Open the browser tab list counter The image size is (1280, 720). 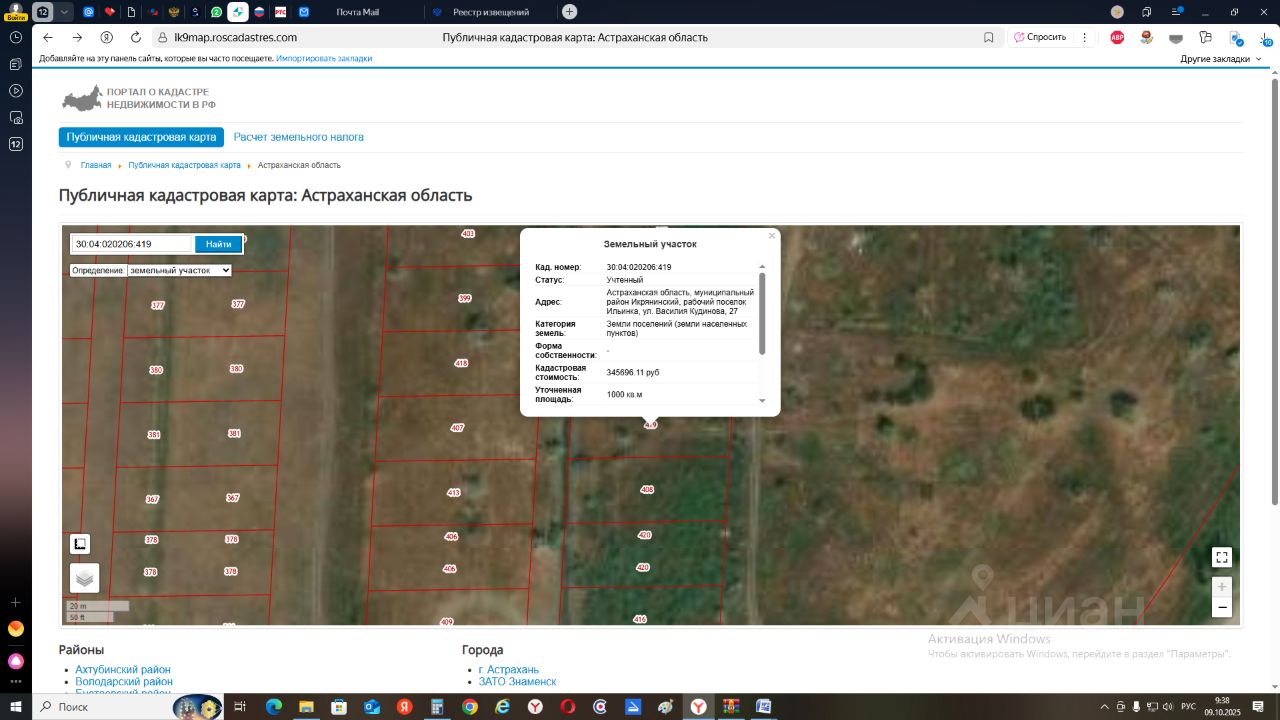click(x=43, y=12)
